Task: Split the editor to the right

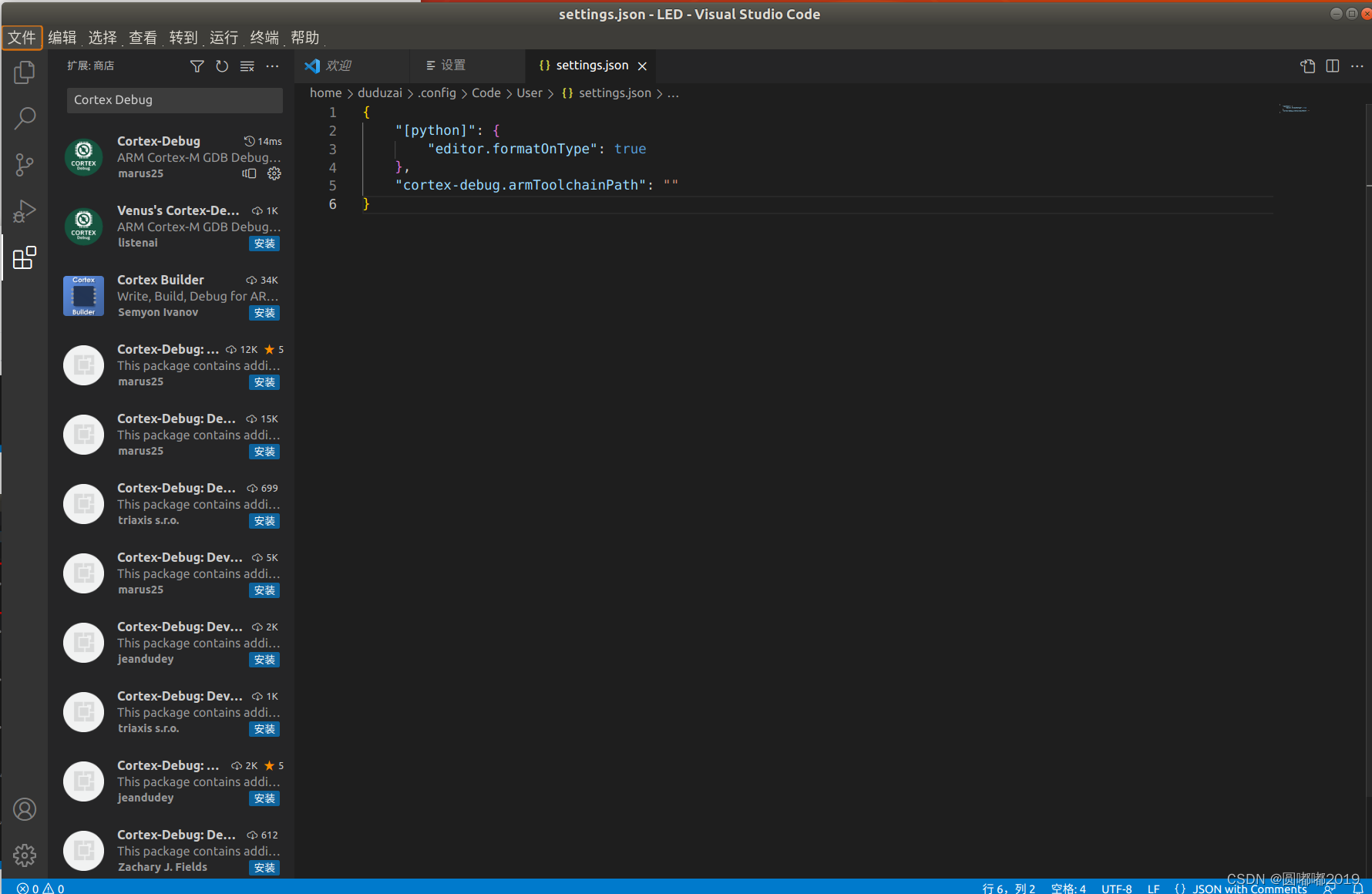Action: click(1333, 66)
